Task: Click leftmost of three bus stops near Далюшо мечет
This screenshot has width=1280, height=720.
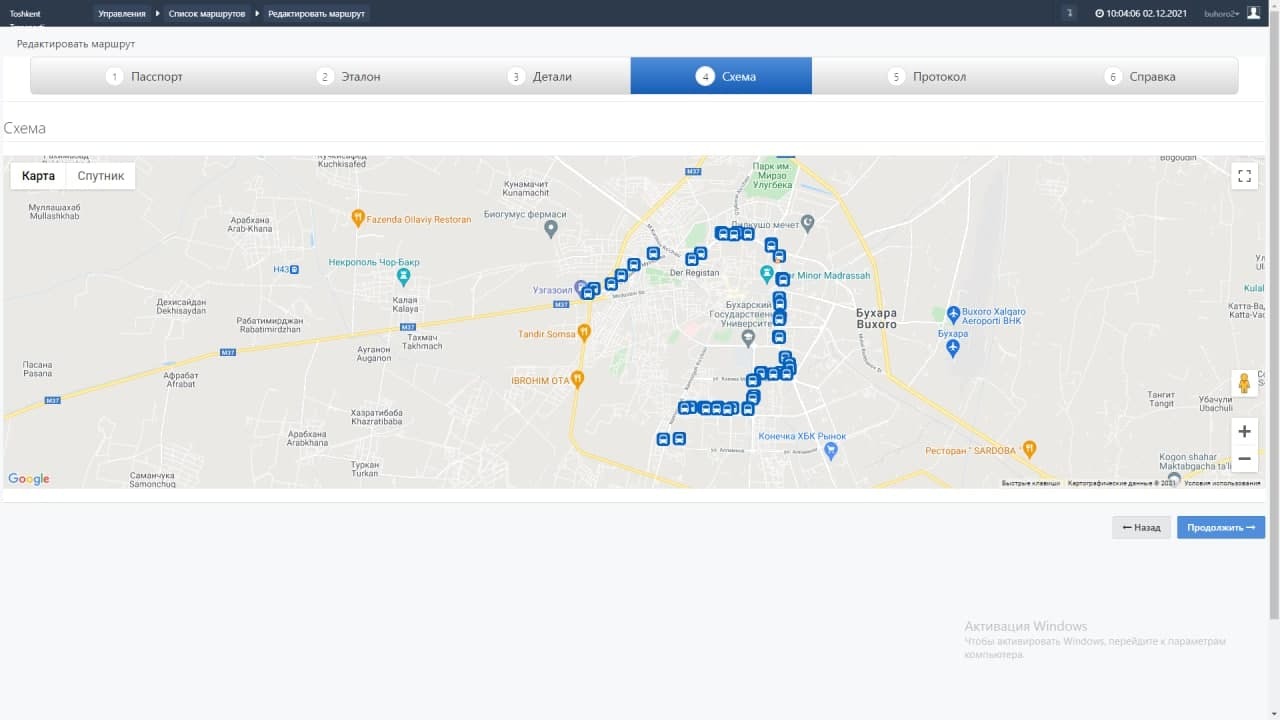Action: tap(722, 233)
